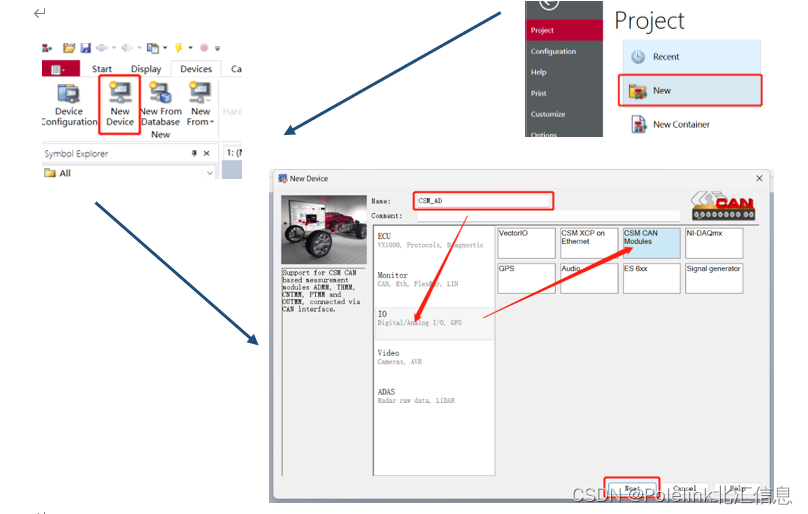Choose the Signal generator device tile
808x514 pixels.
(714, 278)
